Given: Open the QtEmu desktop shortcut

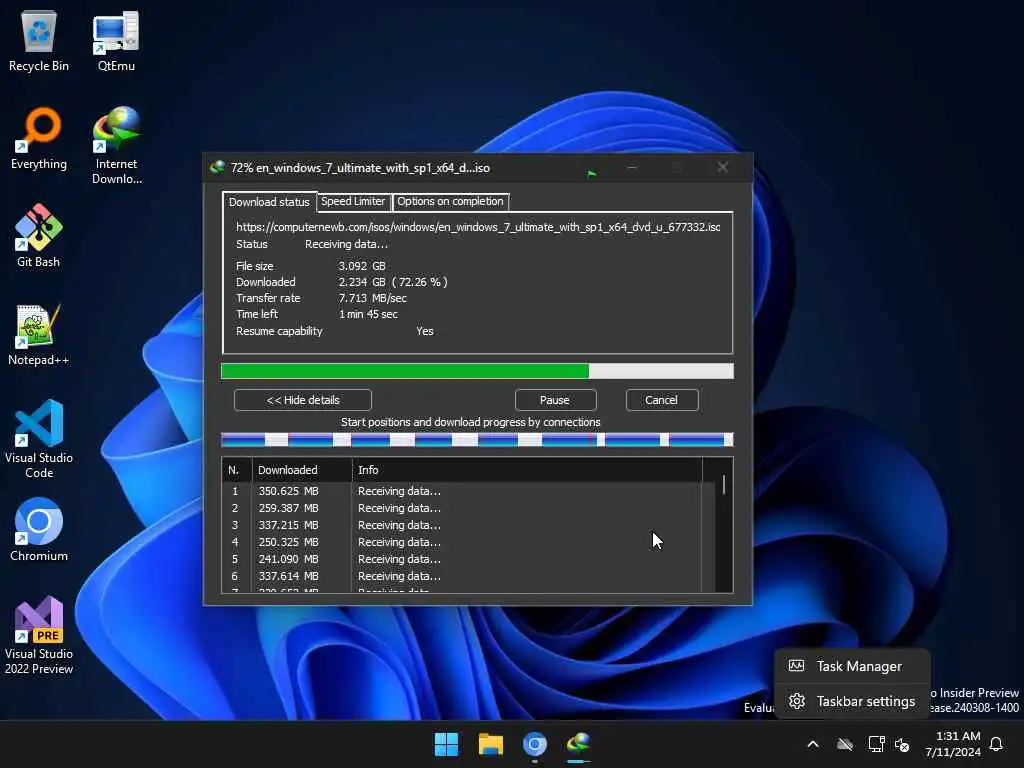Looking at the screenshot, I should point(116,40).
